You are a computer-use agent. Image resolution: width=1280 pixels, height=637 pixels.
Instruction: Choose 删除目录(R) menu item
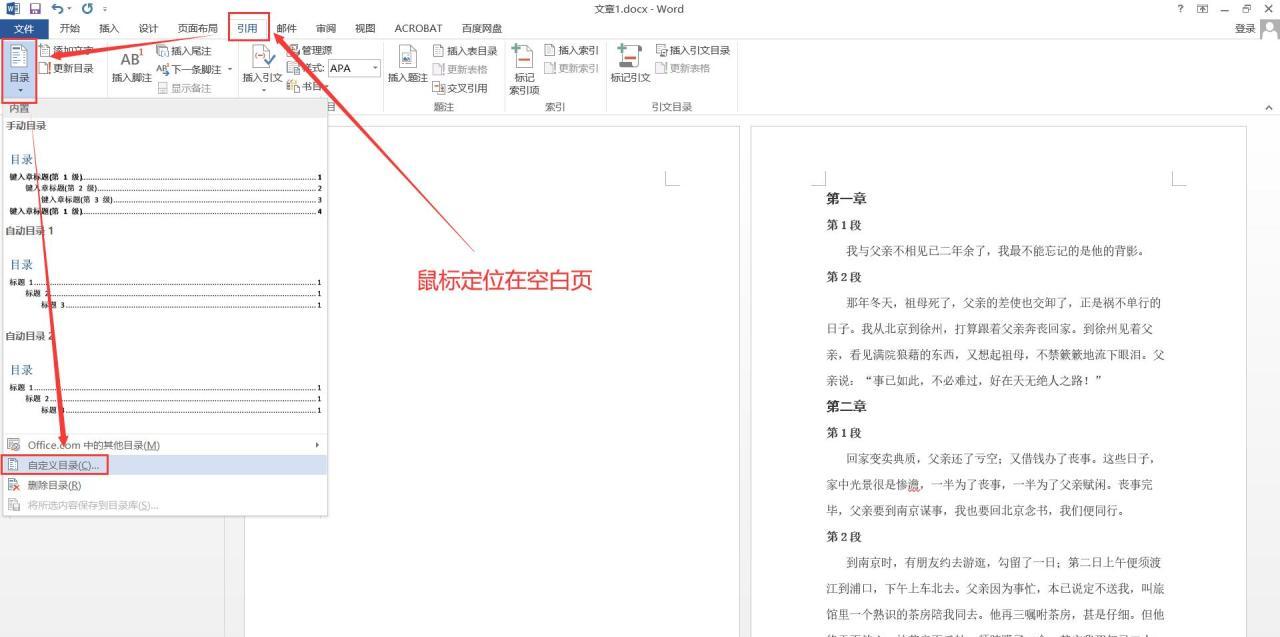pos(165,485)
